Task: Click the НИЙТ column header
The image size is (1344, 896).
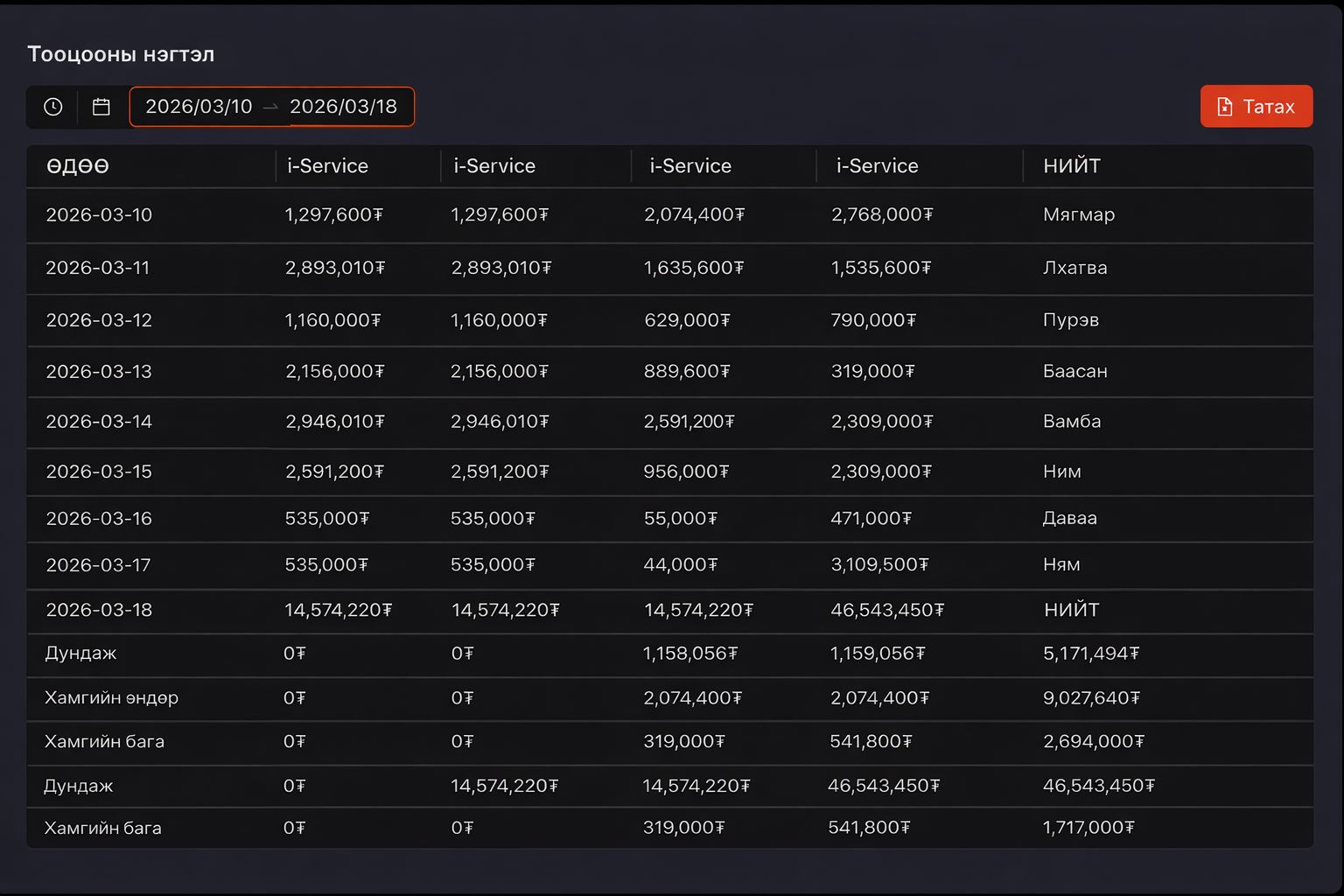Action: pos(1072,166)
